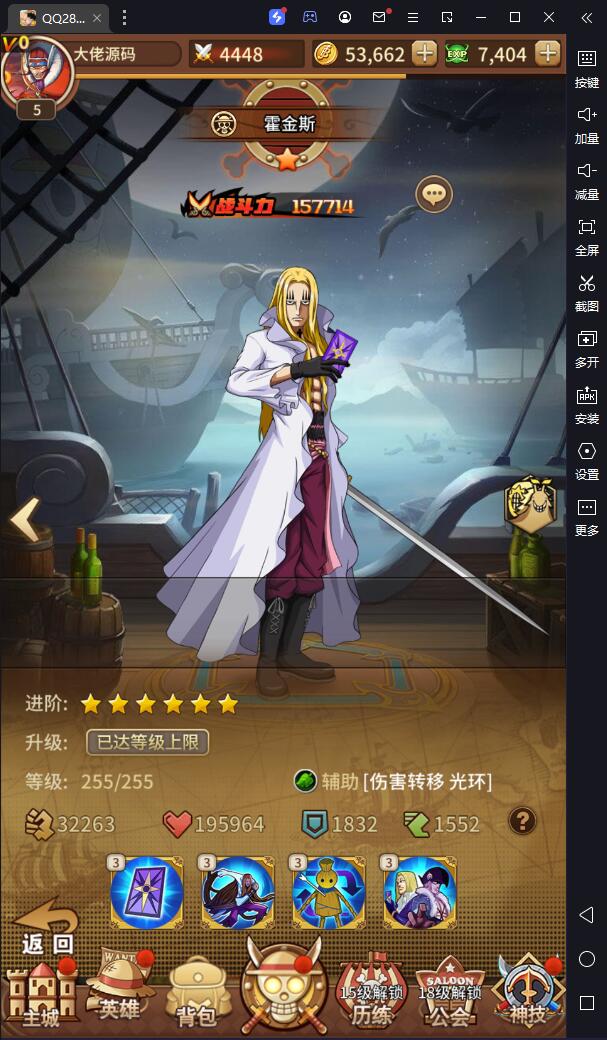This screenshot has width=607, height=1040.
Task: Expand the 更多 more options menu
Action: pyautogui.click(x=586, y=517)
